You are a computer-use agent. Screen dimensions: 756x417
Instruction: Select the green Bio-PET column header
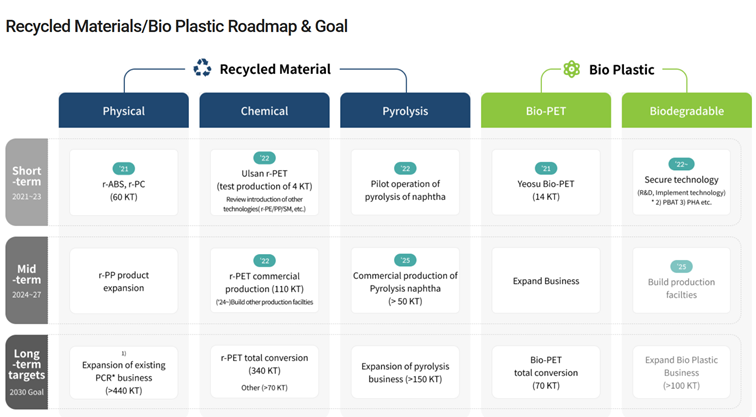[x=546, y=110]
